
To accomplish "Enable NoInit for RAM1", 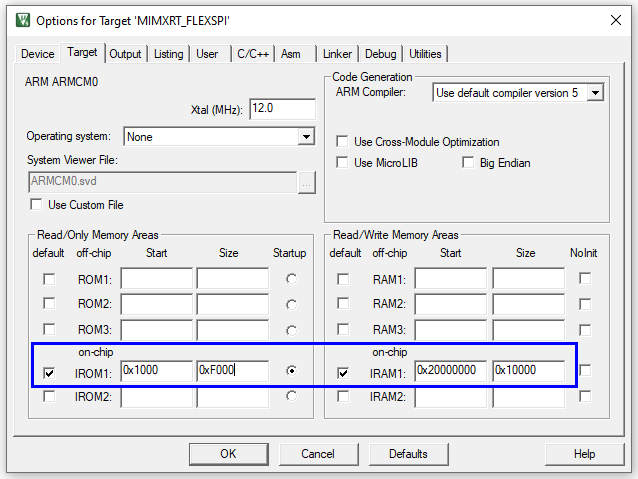I will pos(585,278).
